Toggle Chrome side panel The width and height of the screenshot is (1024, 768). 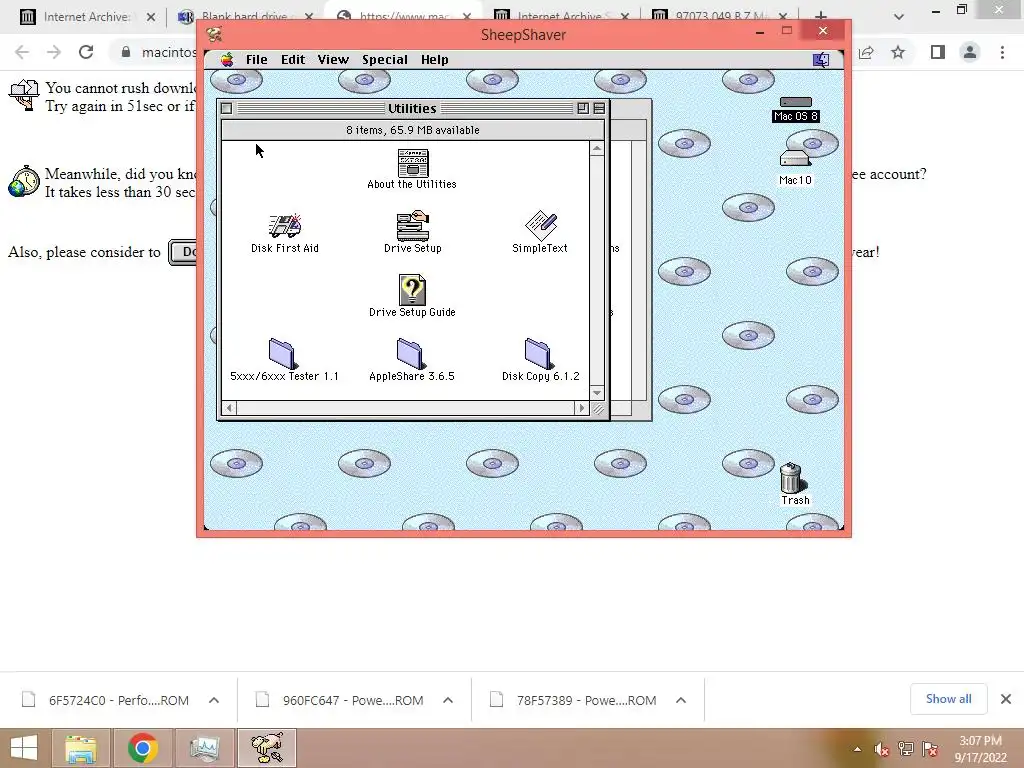tap(938, 52)
